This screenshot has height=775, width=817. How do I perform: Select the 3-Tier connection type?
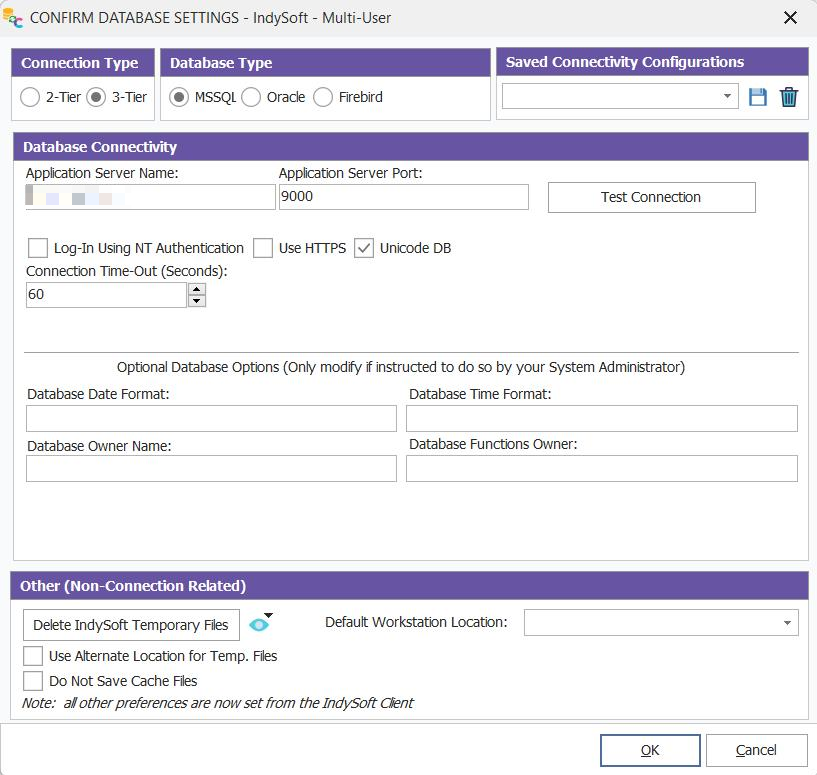coord(97,97)
